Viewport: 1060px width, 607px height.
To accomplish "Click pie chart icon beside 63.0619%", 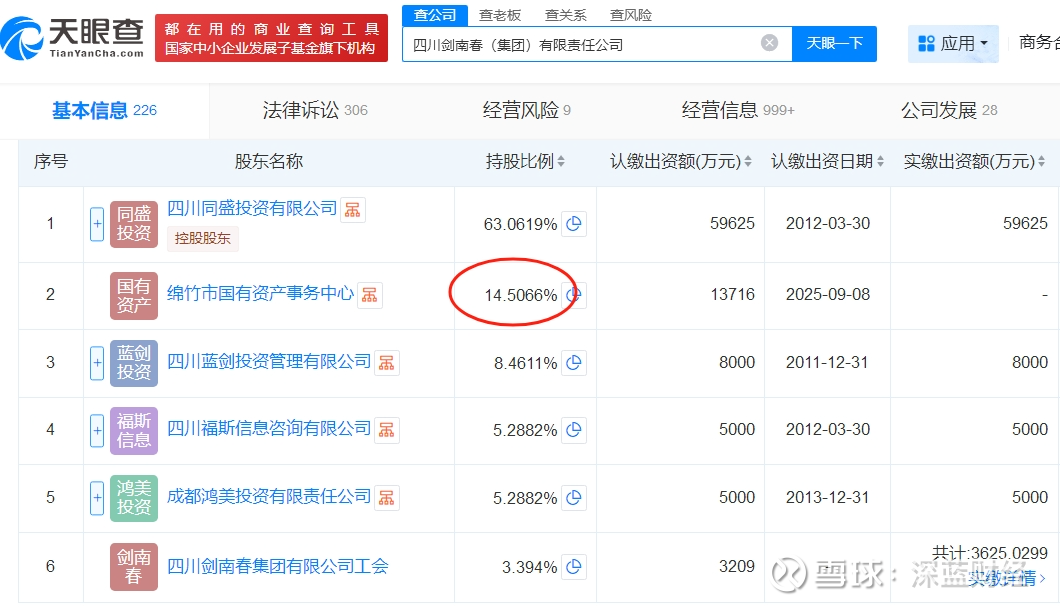I will 574,224.
